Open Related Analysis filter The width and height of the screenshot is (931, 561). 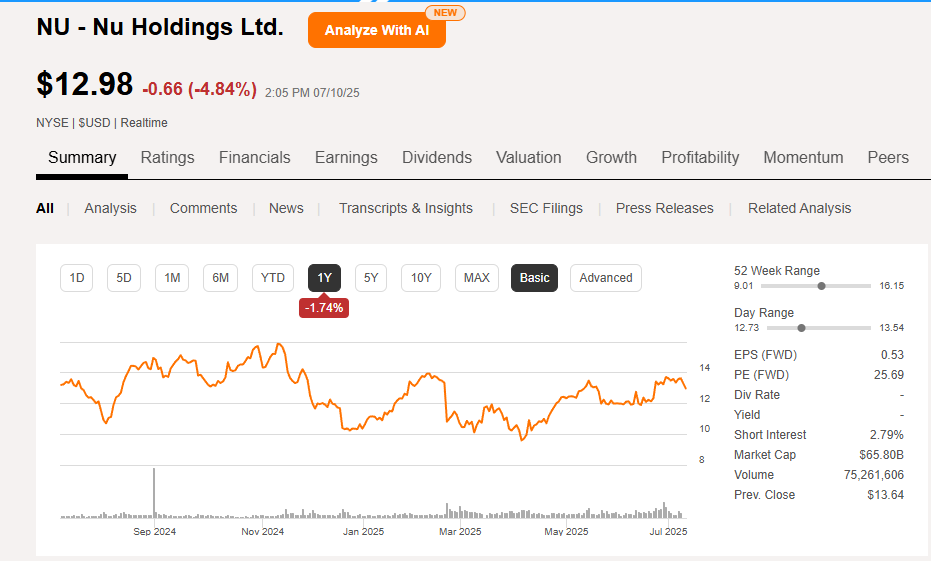click(x=799, y=208)
